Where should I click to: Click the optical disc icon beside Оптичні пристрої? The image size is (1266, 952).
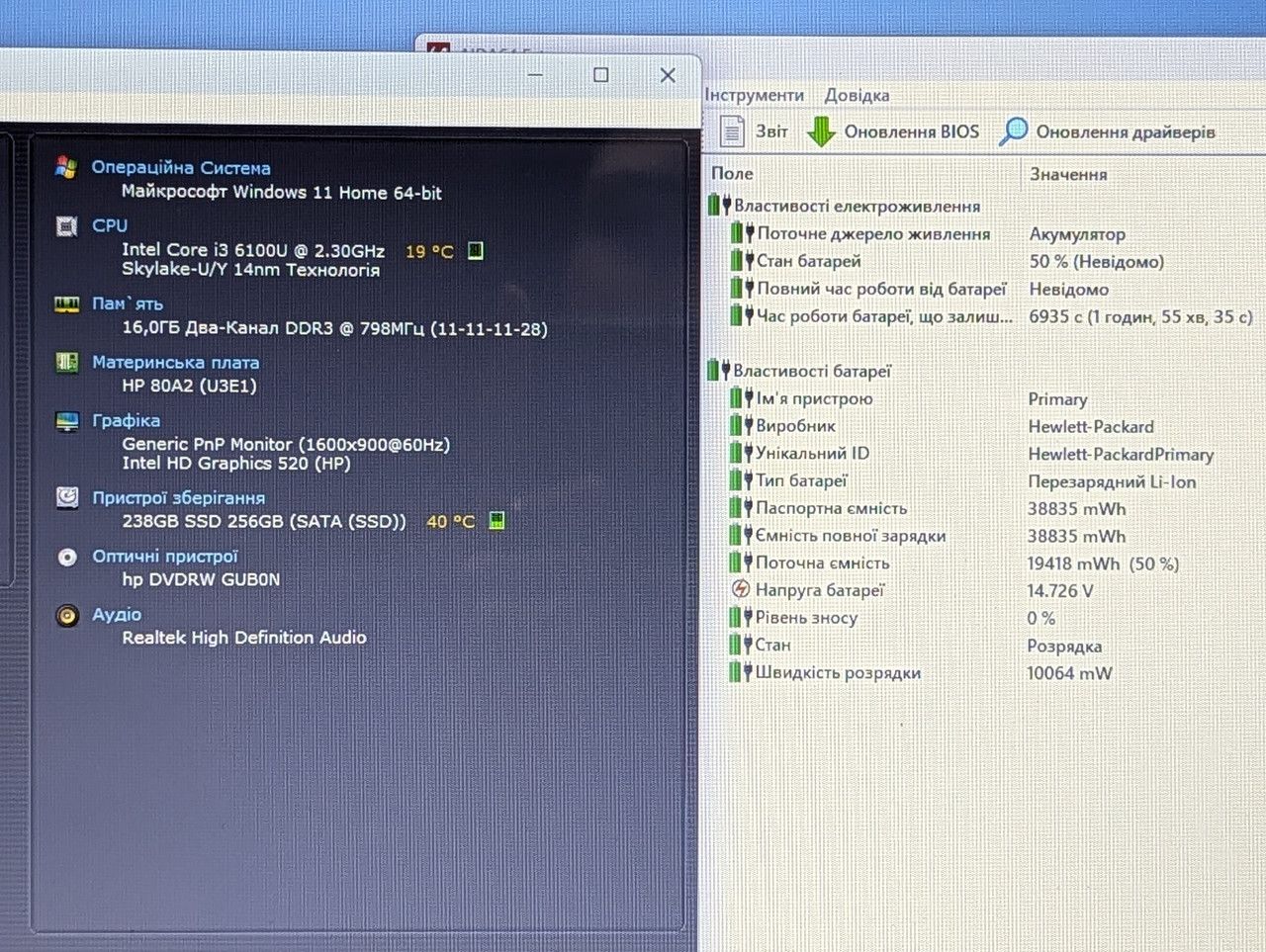coord(66,557)
